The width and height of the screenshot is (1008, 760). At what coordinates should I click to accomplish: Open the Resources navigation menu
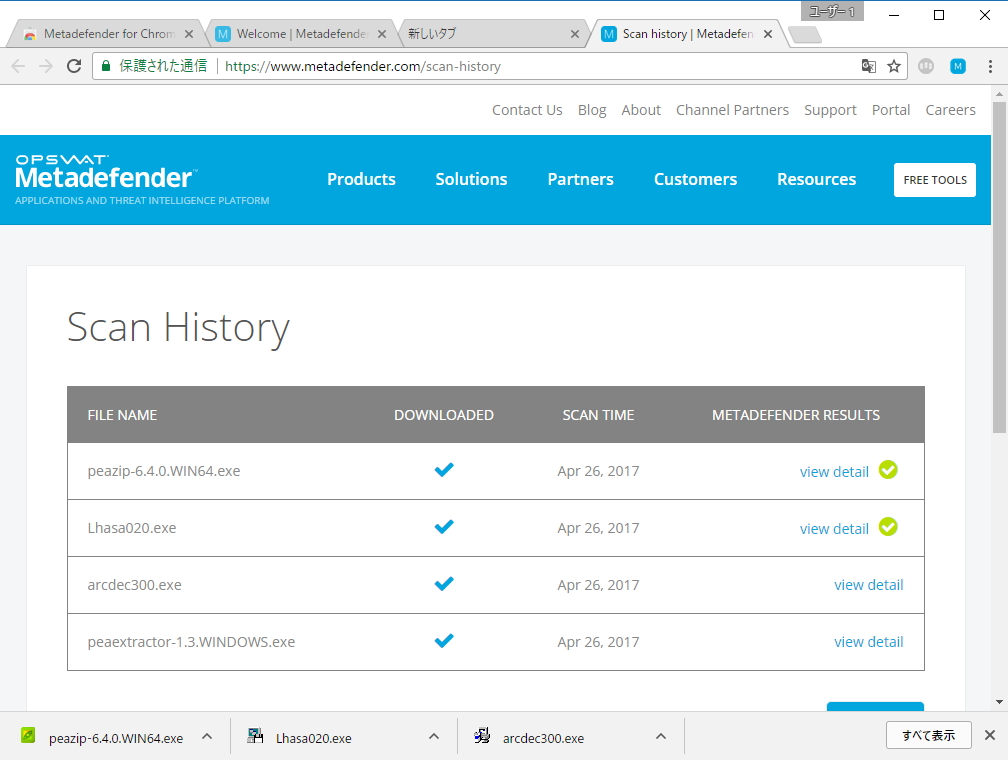816,179
